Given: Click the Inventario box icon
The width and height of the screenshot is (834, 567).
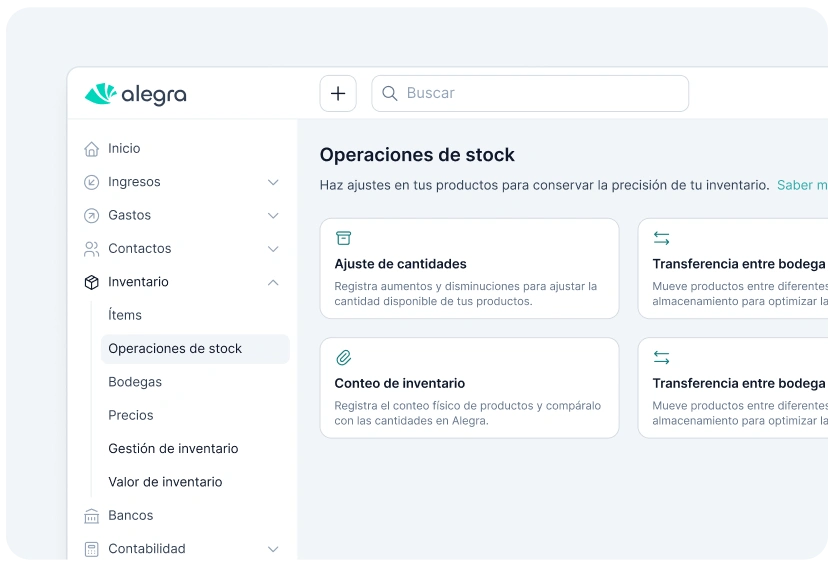Looking at the screenshot, I should (x=91, y=282).
